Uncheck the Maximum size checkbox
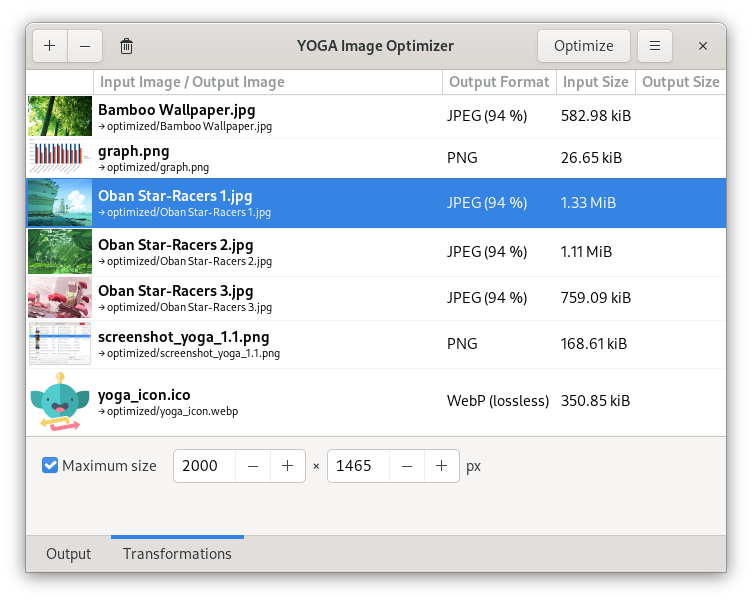 [50, 465]
